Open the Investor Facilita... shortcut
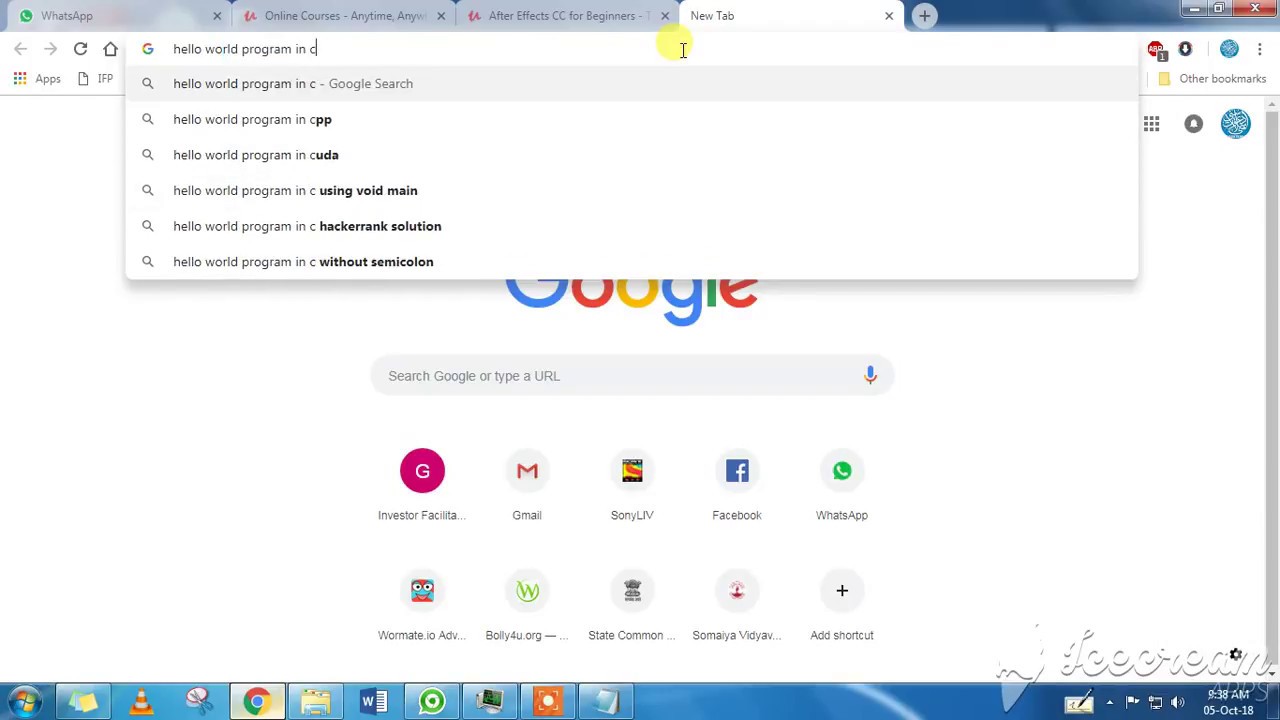 (x=422, y=485)
